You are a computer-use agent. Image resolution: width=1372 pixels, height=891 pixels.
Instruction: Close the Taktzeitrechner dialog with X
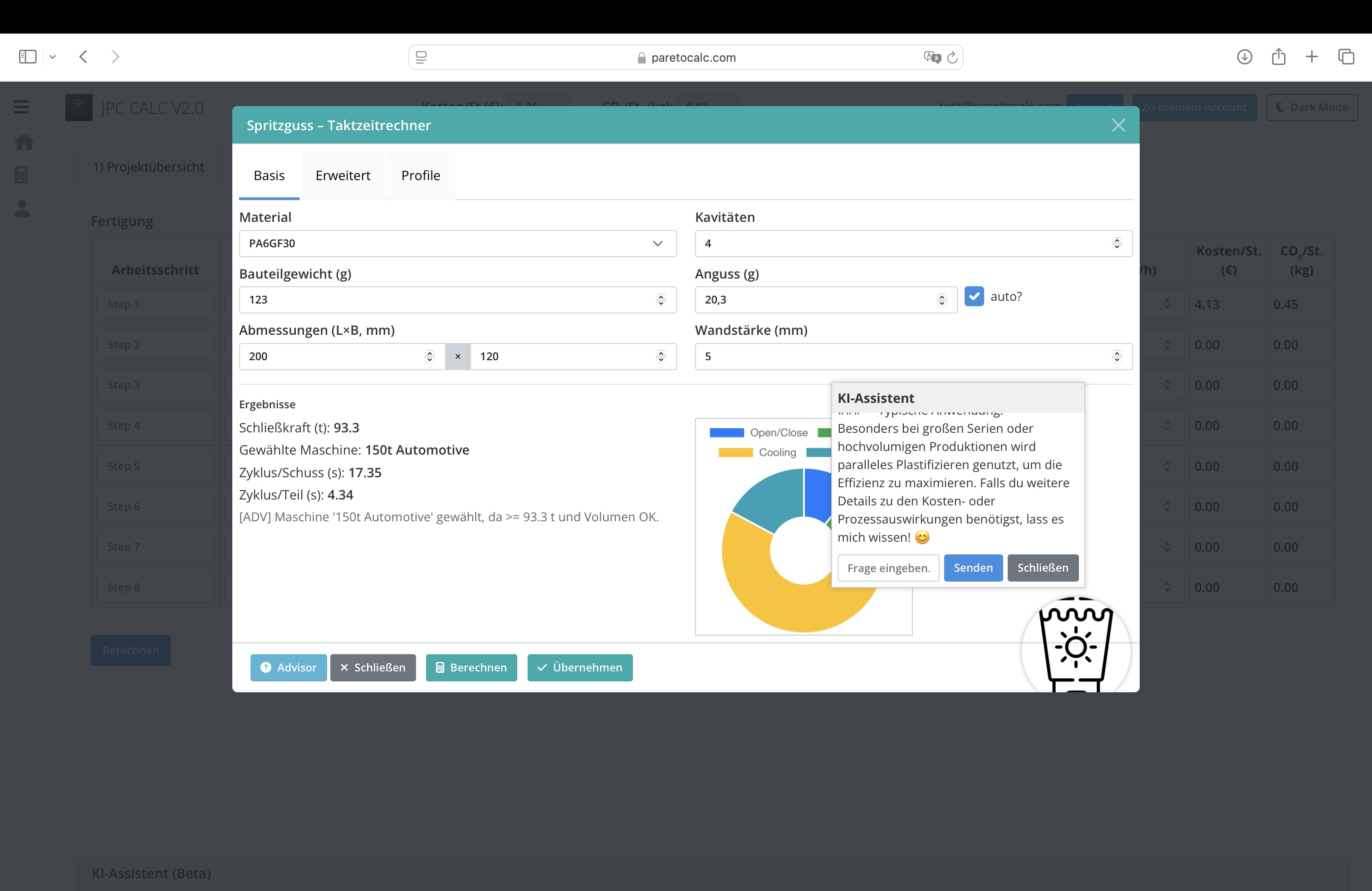point(1118,125)
